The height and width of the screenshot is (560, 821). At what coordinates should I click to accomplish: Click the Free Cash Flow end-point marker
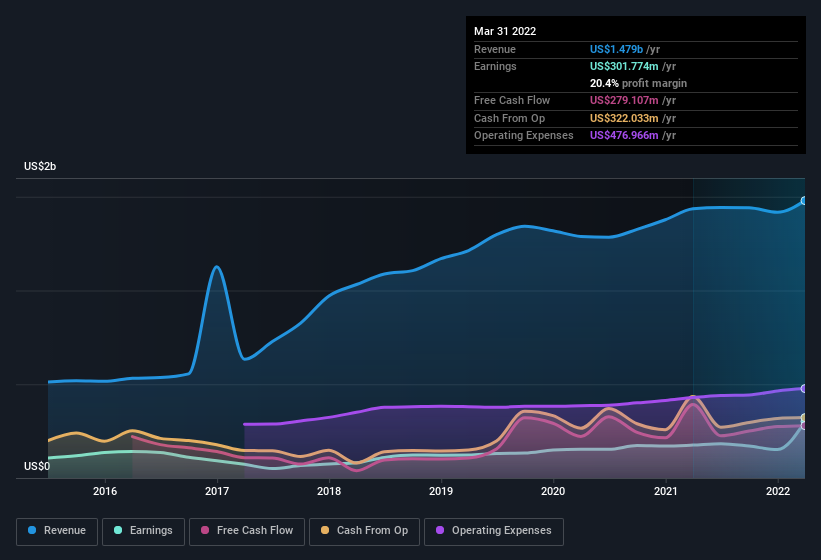[x=804, y=425]
